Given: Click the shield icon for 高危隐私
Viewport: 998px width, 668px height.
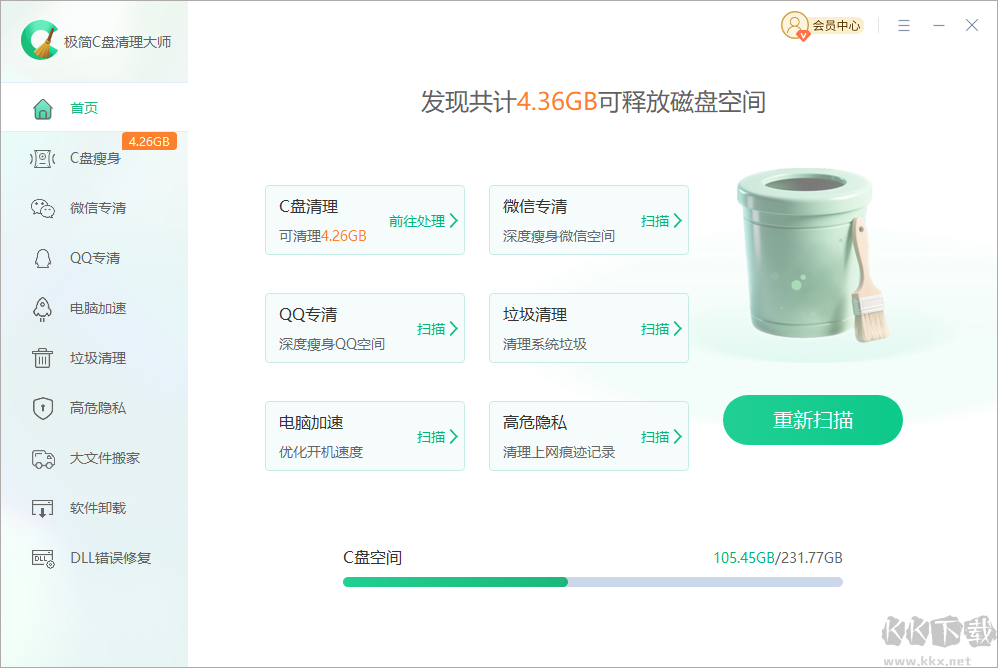Looking at the screenshot, I should (x=43, y=408).
